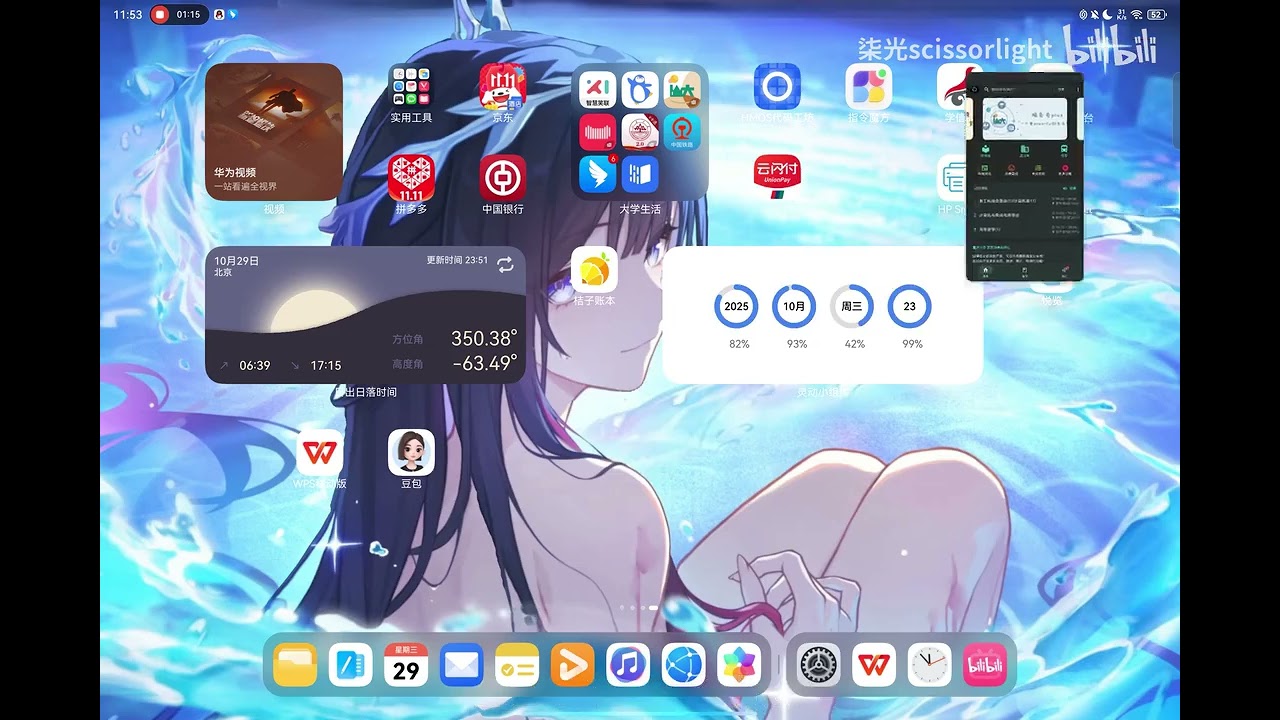Tap the Do Not Disturb moon icon
This screenshot has height=720, width=1280.
point(1108,15)
